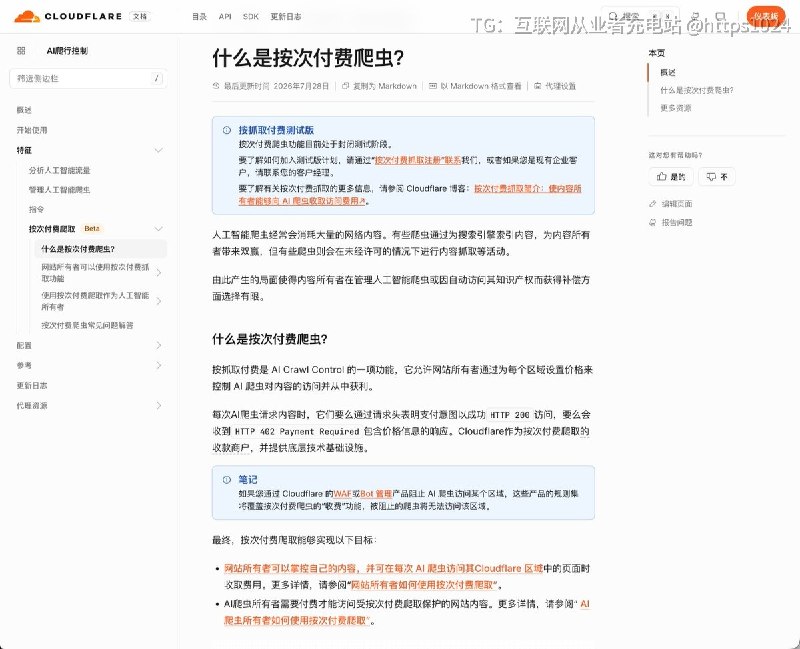Click the icon next to 报告问题
The width and height of the screenshot is (800, 649).
click(x=653, y=222)
